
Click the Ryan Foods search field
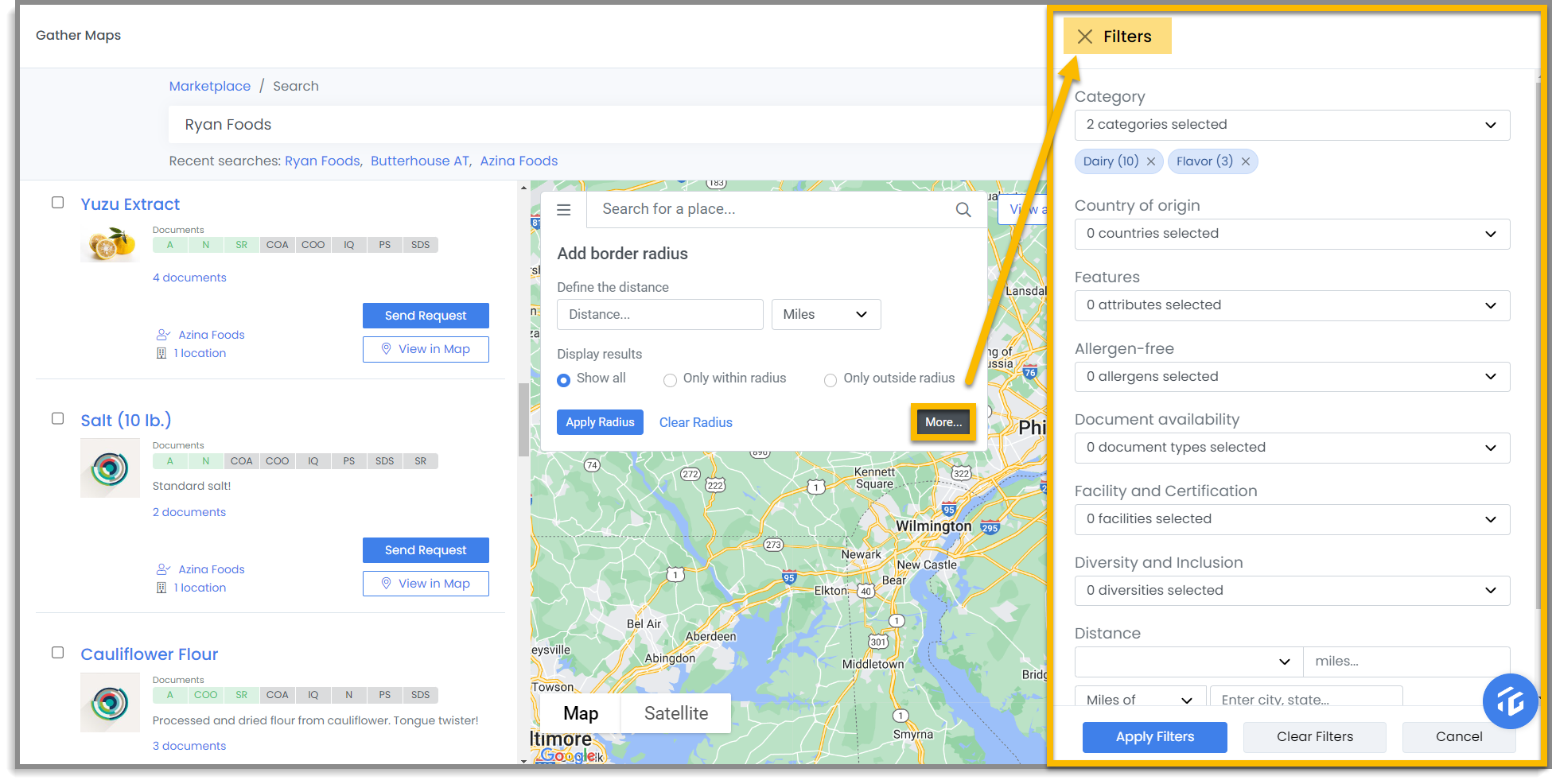[606, 125]
